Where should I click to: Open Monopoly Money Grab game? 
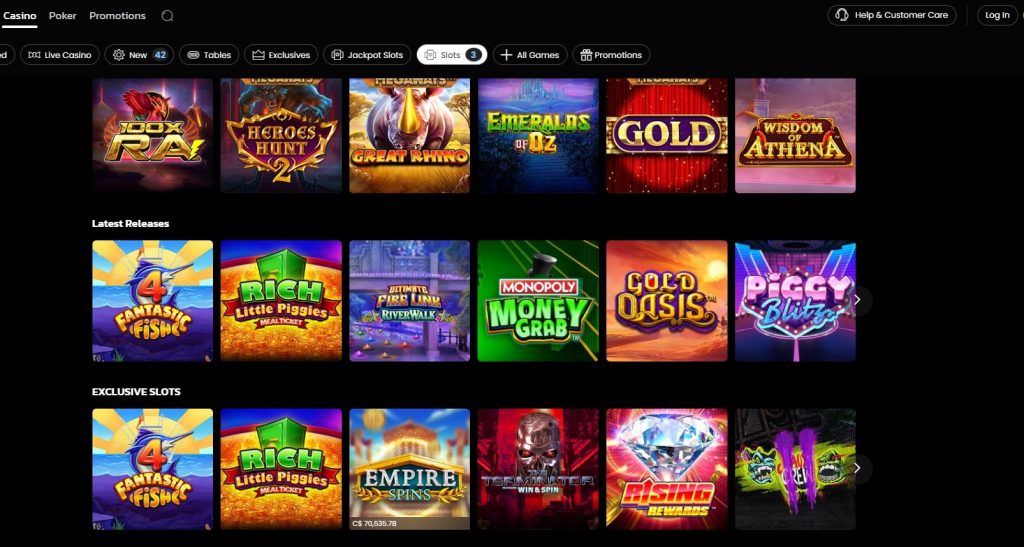[538, 301]
